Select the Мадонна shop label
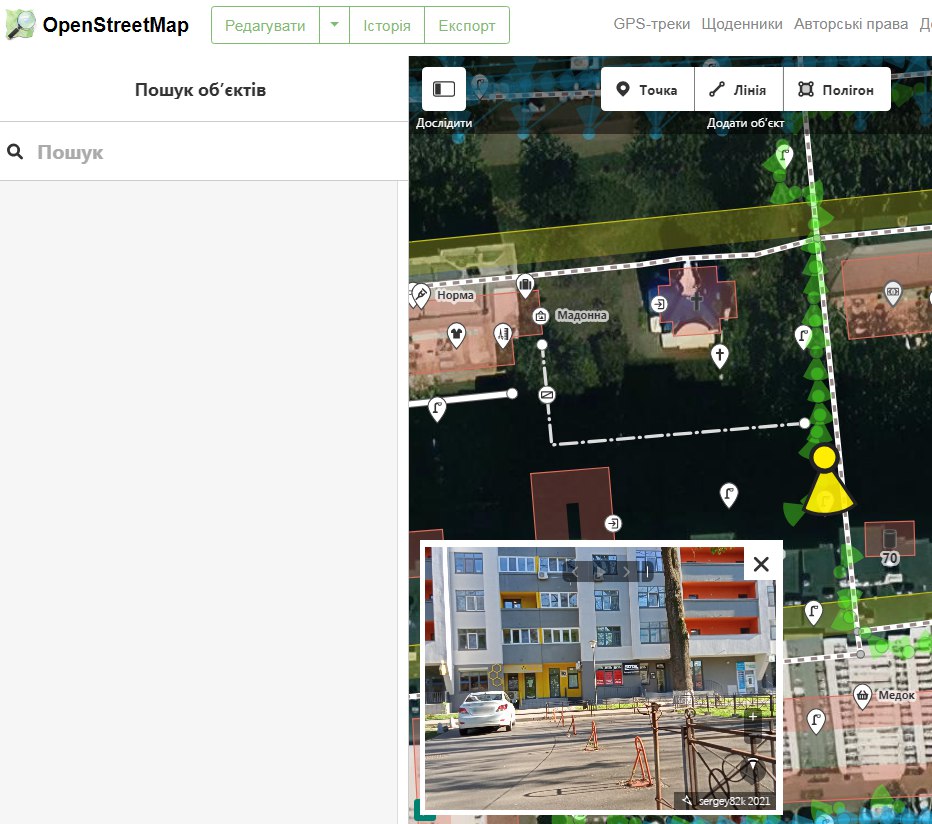The image size is (932, 824). coord(581,315)
